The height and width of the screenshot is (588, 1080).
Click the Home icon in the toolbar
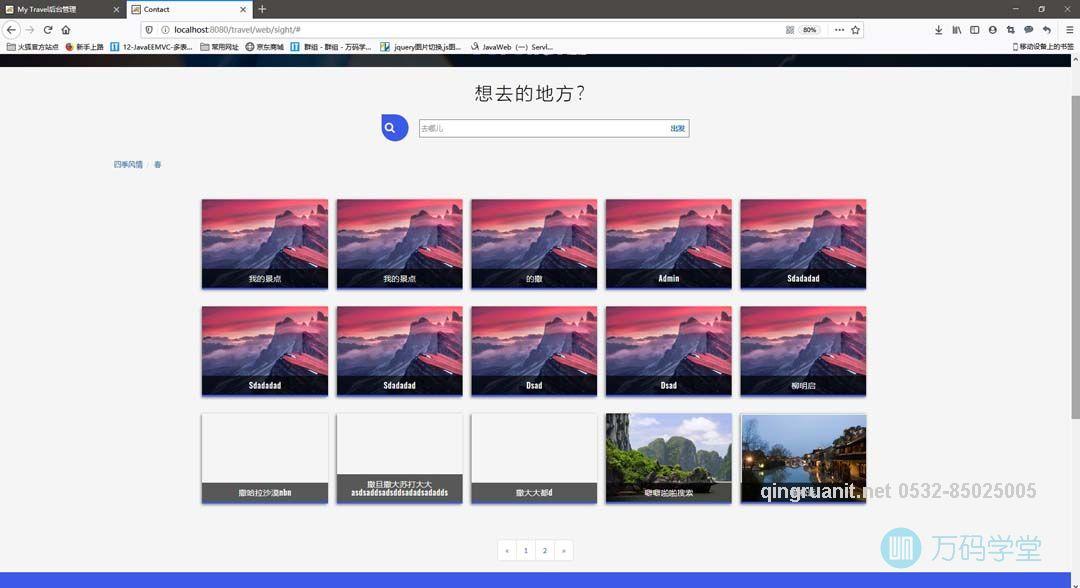(66, 29)
